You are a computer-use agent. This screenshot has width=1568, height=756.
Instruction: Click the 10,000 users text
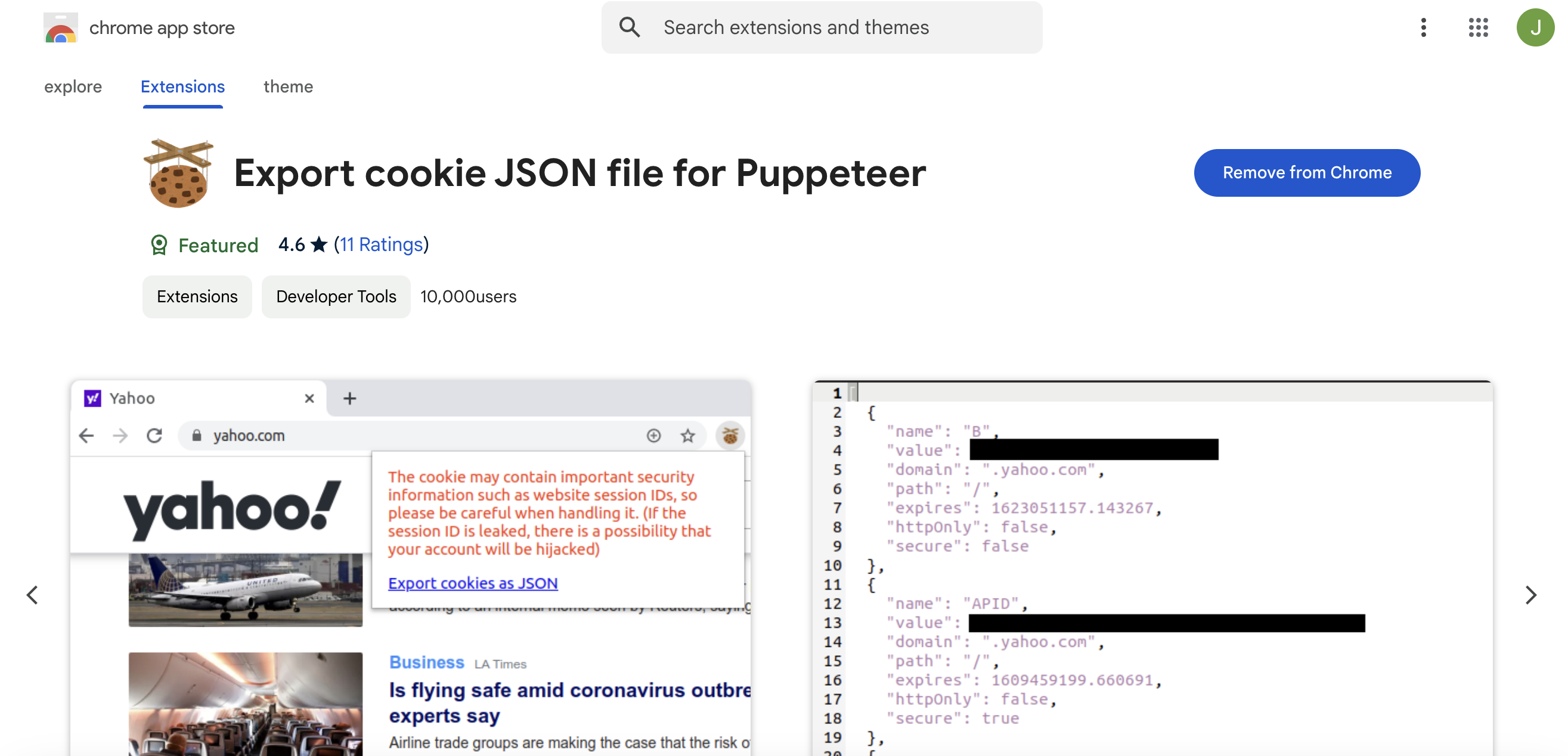click(468, 296)
